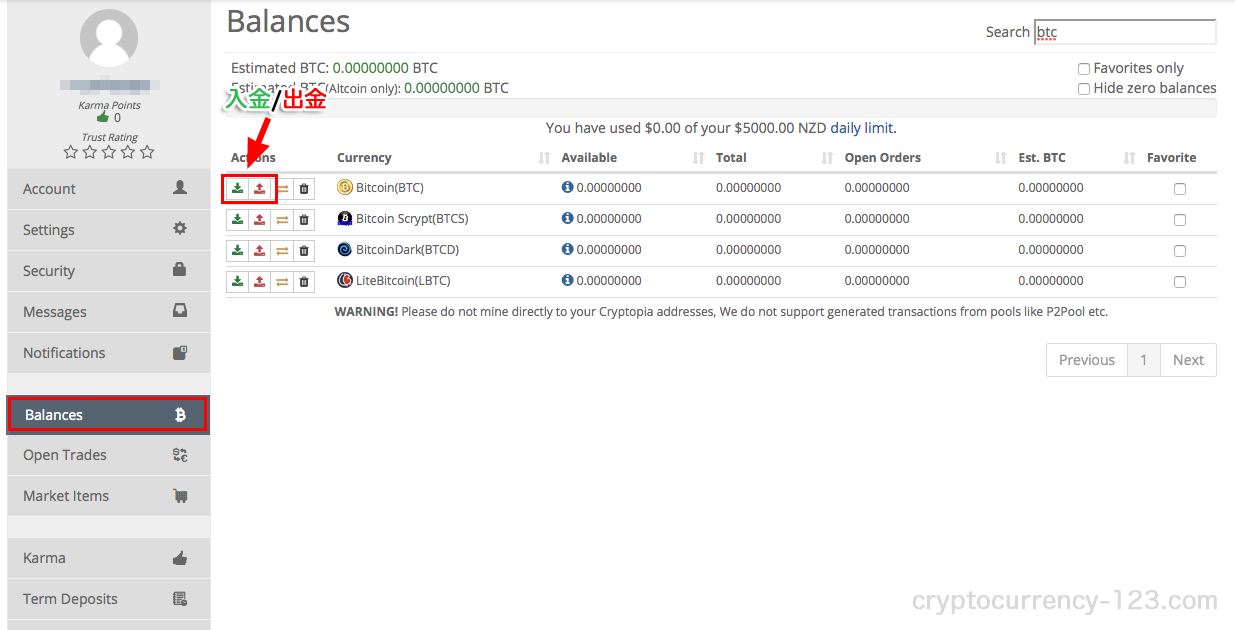Screen dimensions: 1235x630
Task: Click the trash icon for Bitcoin Scrypt(BTCS)
Action: pyautogui.click(x=304, y=219)
